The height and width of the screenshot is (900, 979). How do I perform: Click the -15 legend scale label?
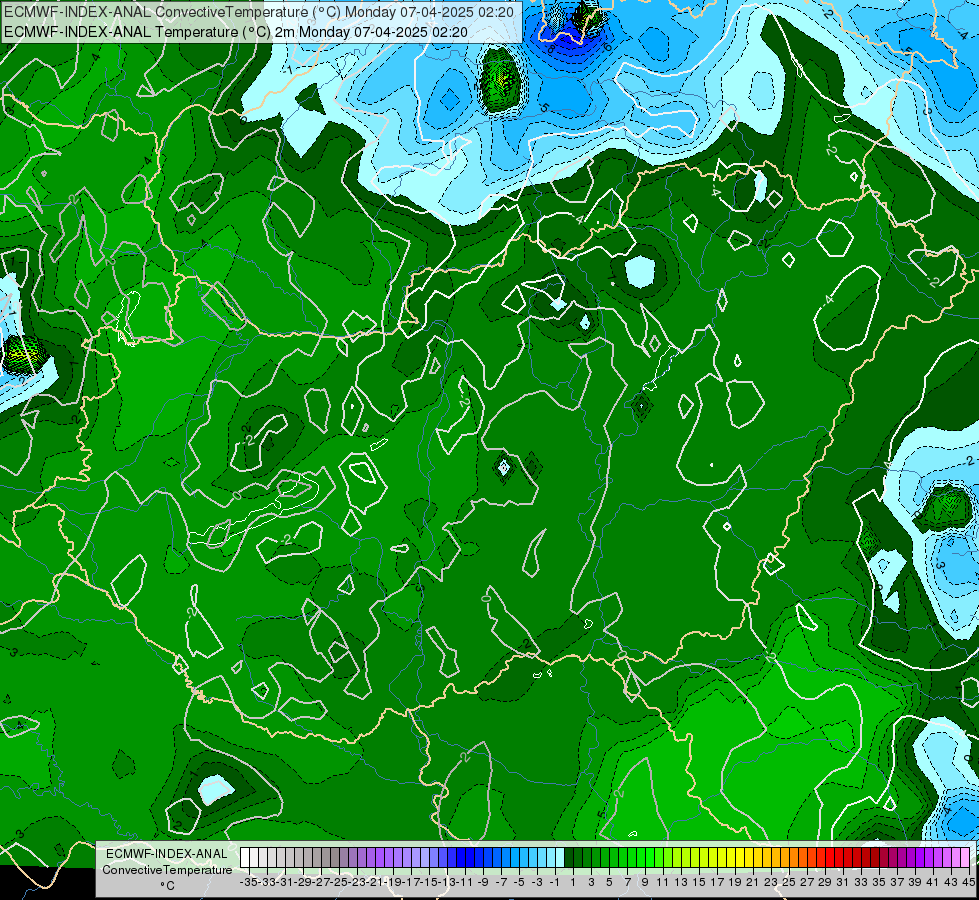[x=430, y=882]
